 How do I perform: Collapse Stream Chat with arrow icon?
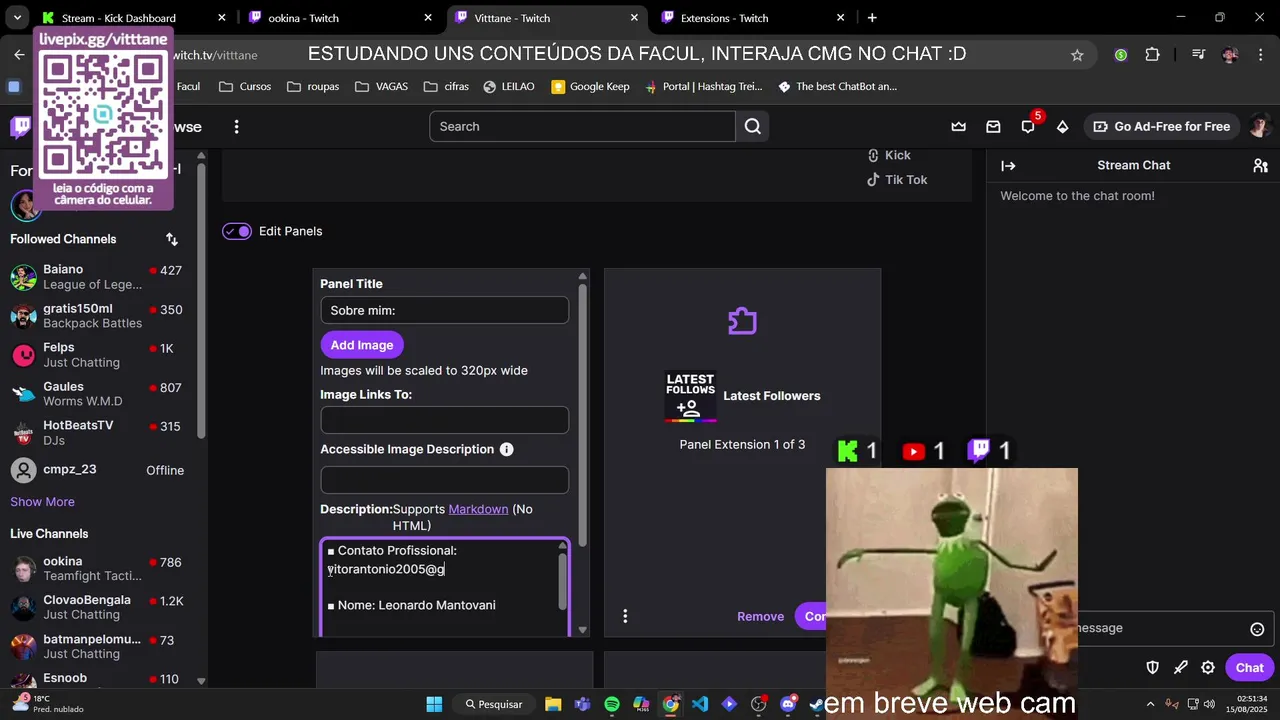(x=1008, y=166)
